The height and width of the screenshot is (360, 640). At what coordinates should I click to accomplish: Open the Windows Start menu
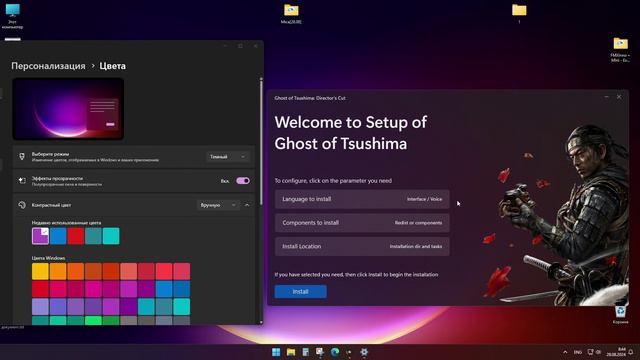[276, 352]
